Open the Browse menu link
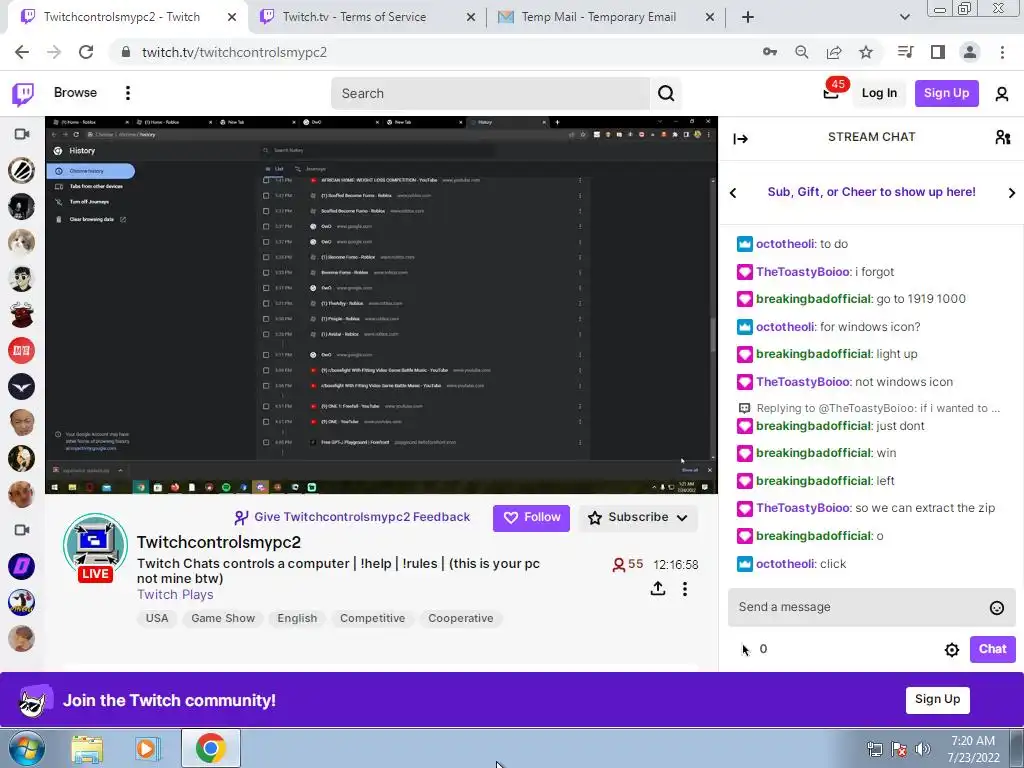1024x768 pixels. click(x=75, y=93)
